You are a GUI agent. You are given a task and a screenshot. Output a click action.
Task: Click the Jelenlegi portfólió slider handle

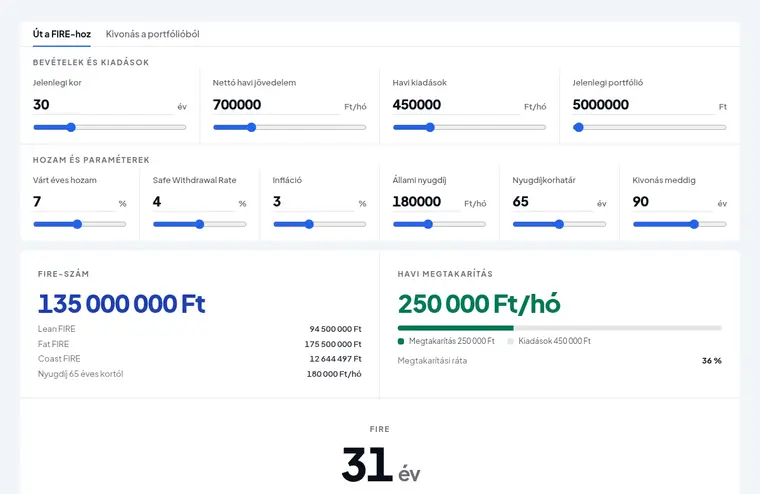pyautogui.click(x=578, y=127)
